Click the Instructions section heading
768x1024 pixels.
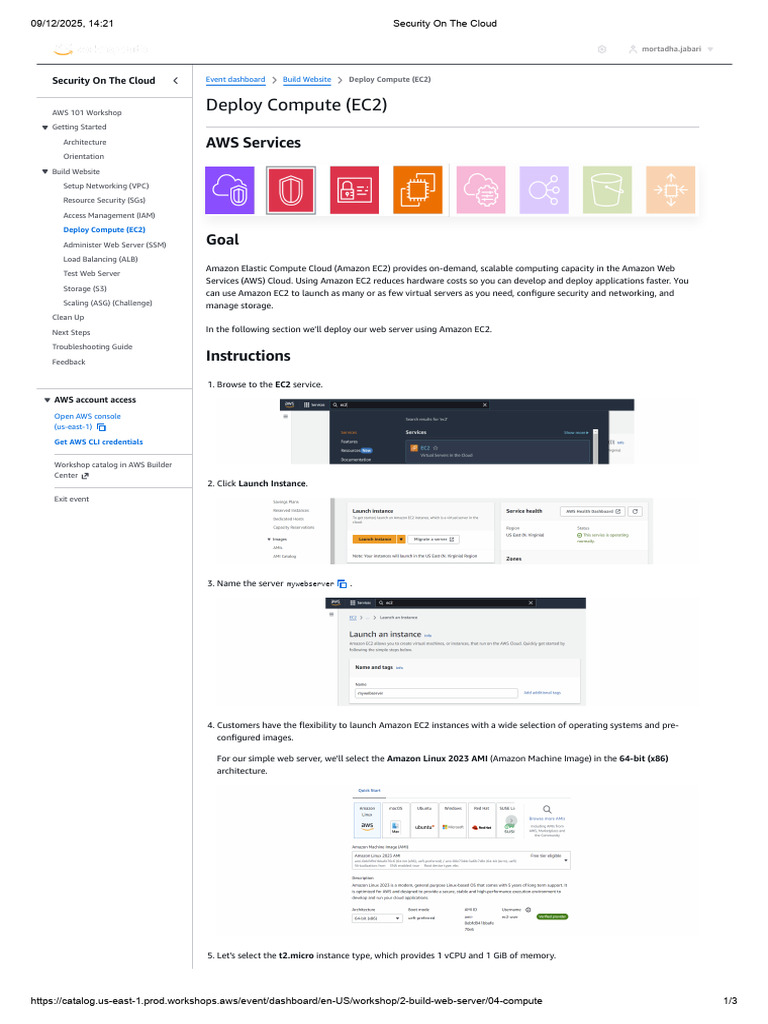click(248, 356)
